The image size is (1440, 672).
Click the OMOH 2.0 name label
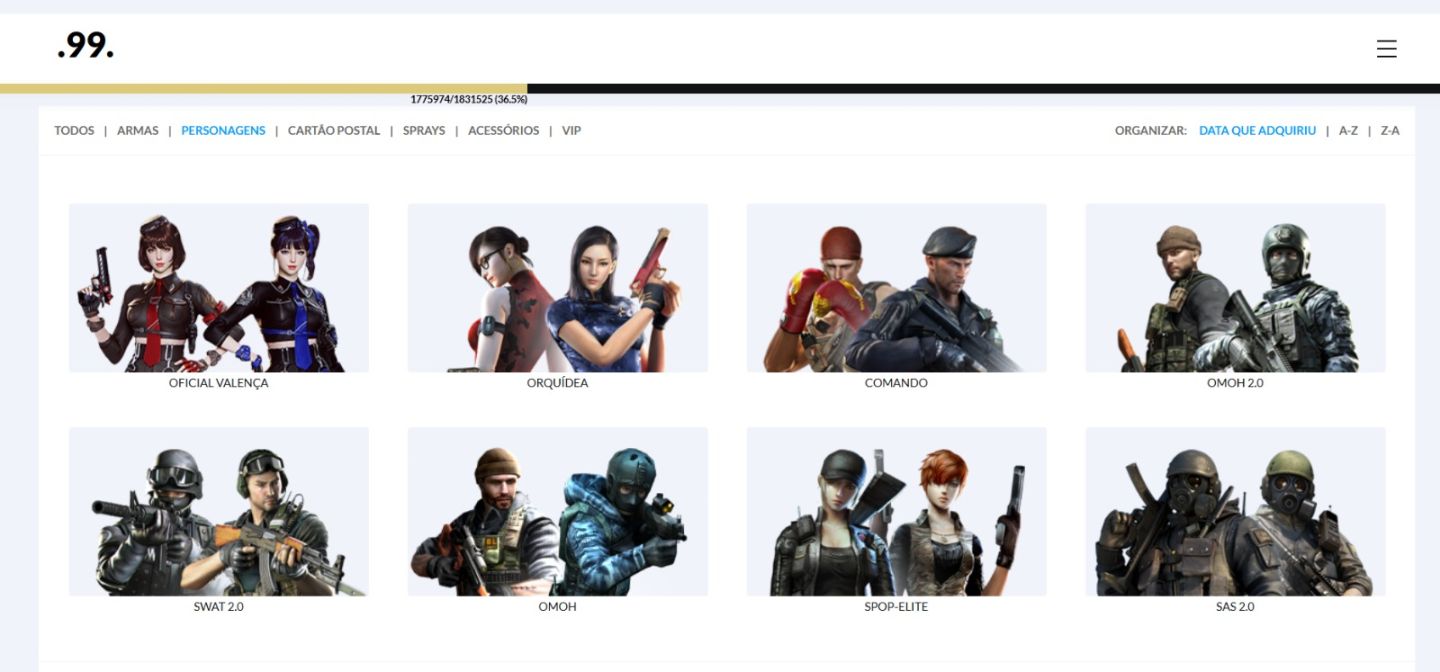tap(1236, 383)
